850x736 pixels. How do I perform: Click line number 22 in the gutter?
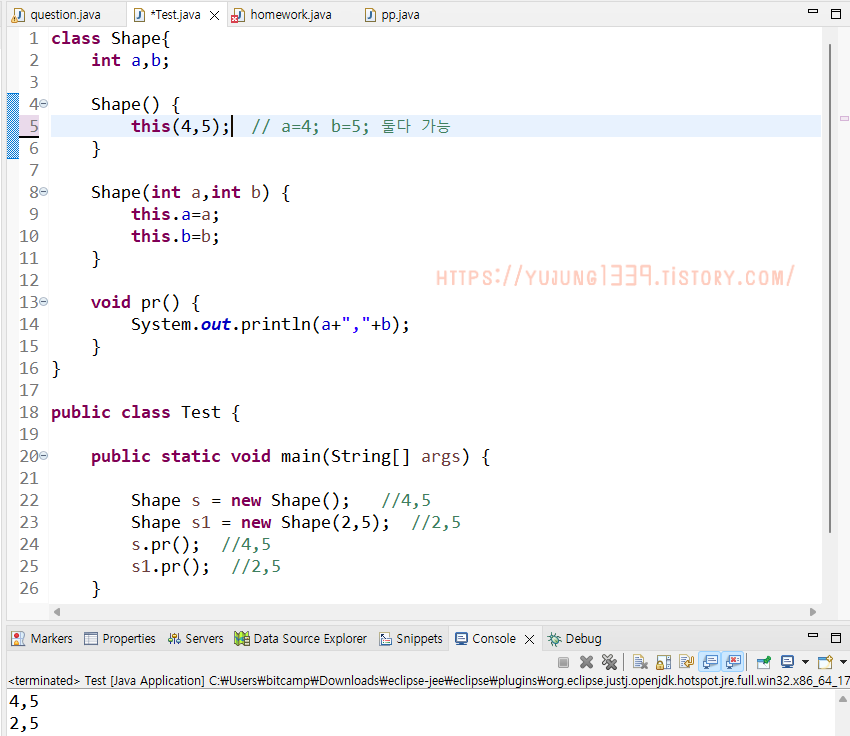[29, 500]
